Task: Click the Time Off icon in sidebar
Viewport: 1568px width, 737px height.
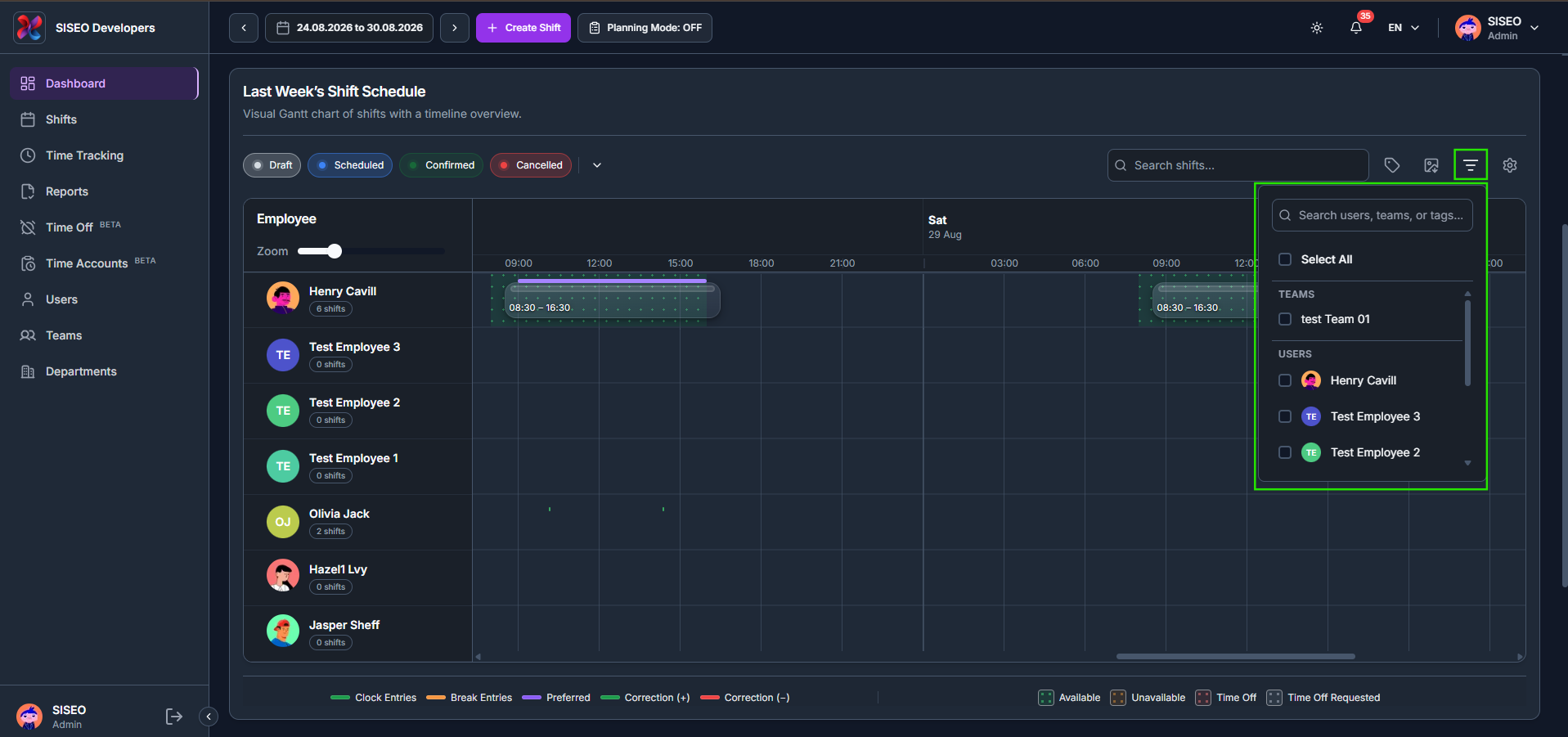Action: tap(28, 227)
